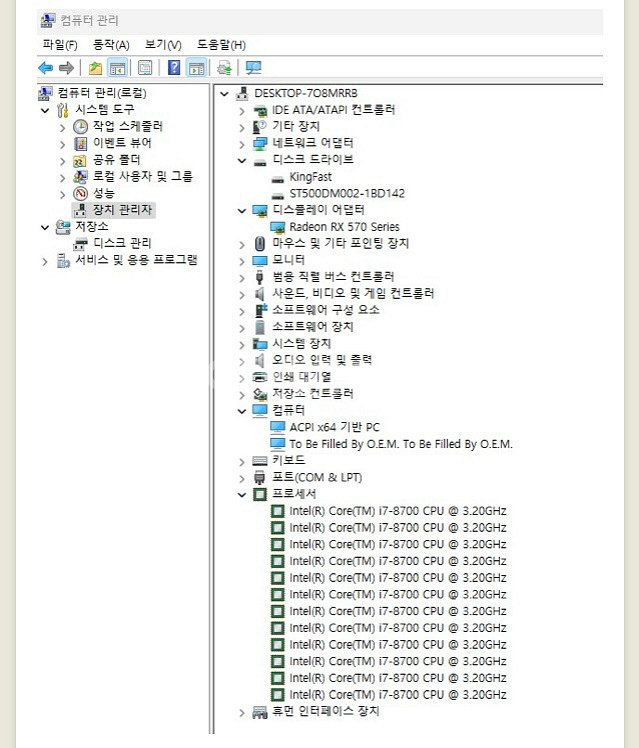This screenshot has height=748, width=639.
Task: Click the blue Help question mark icon
Action: 174,68
